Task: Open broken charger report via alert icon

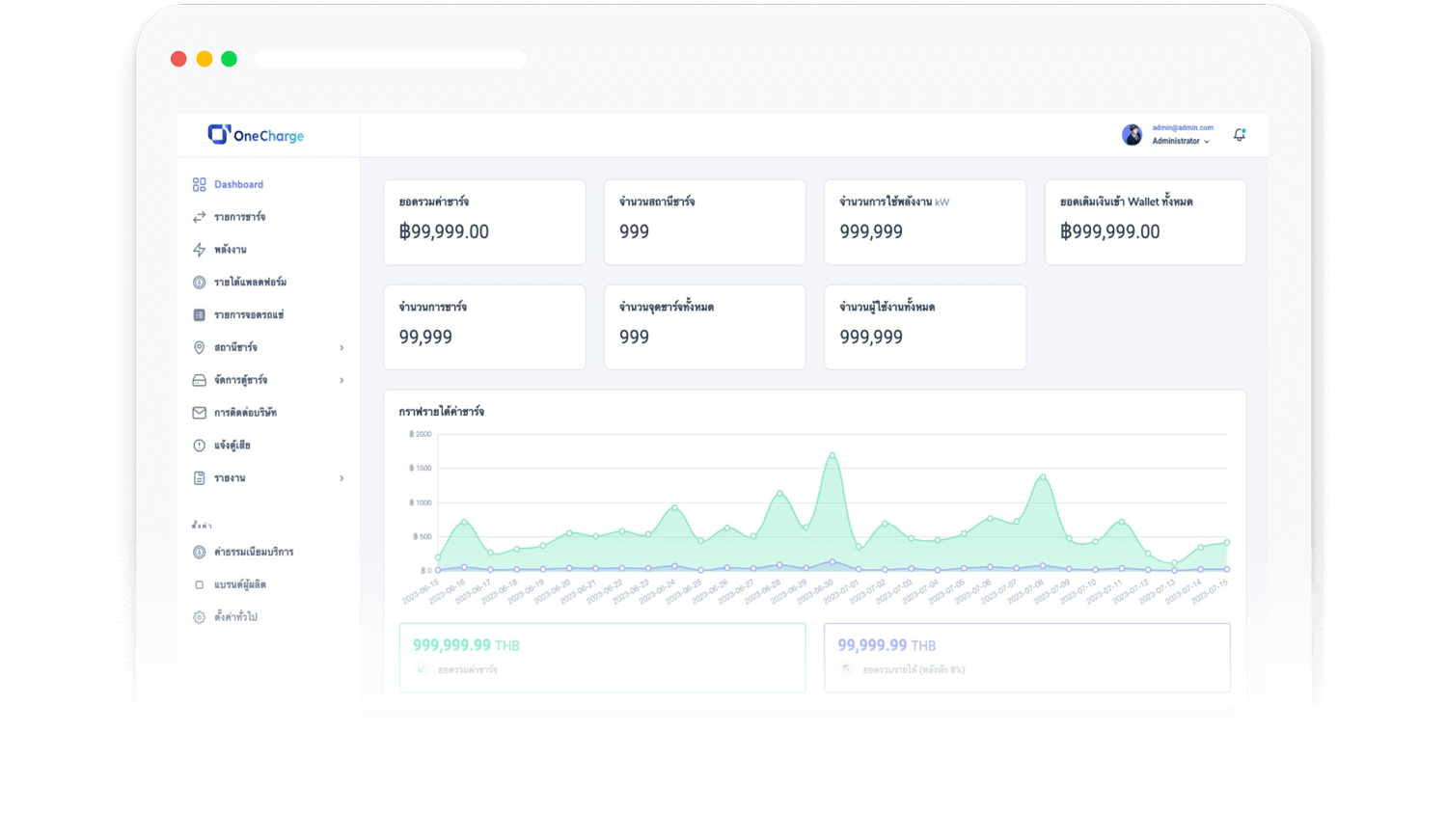Action: click(x=200, y=445)
